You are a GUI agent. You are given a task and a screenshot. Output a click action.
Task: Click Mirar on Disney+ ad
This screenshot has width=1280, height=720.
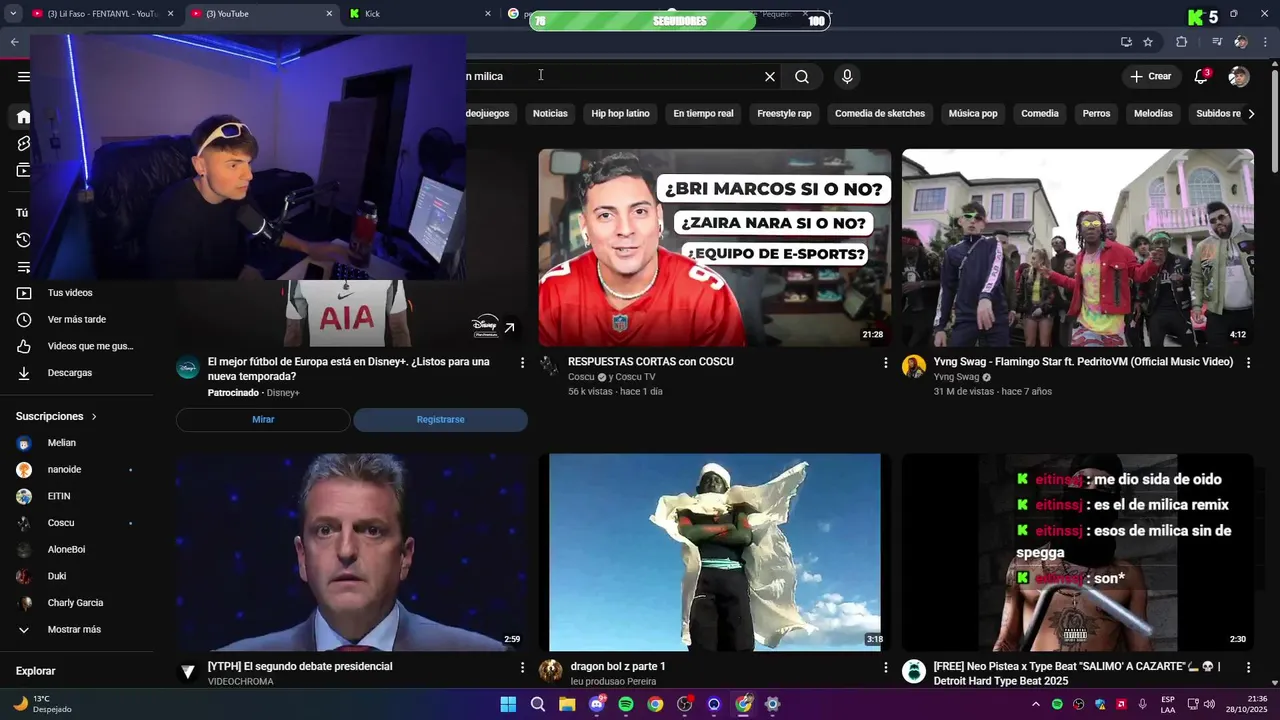pyautogui.click(x=263, y=420)
